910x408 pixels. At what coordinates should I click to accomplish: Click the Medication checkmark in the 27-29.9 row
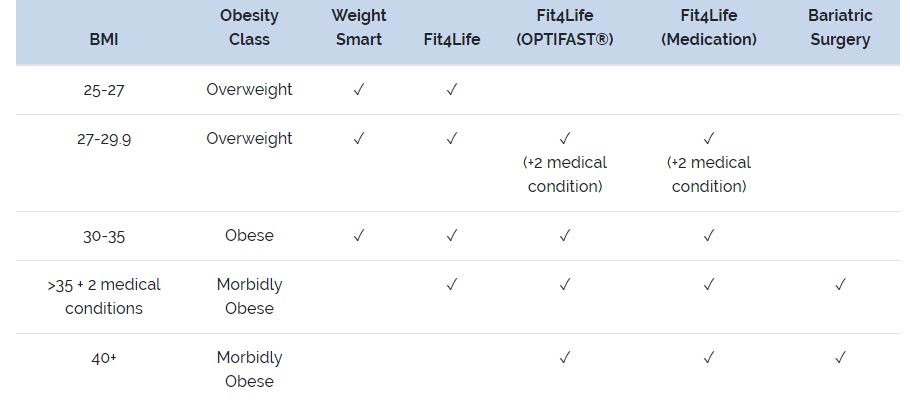(709, 139)
